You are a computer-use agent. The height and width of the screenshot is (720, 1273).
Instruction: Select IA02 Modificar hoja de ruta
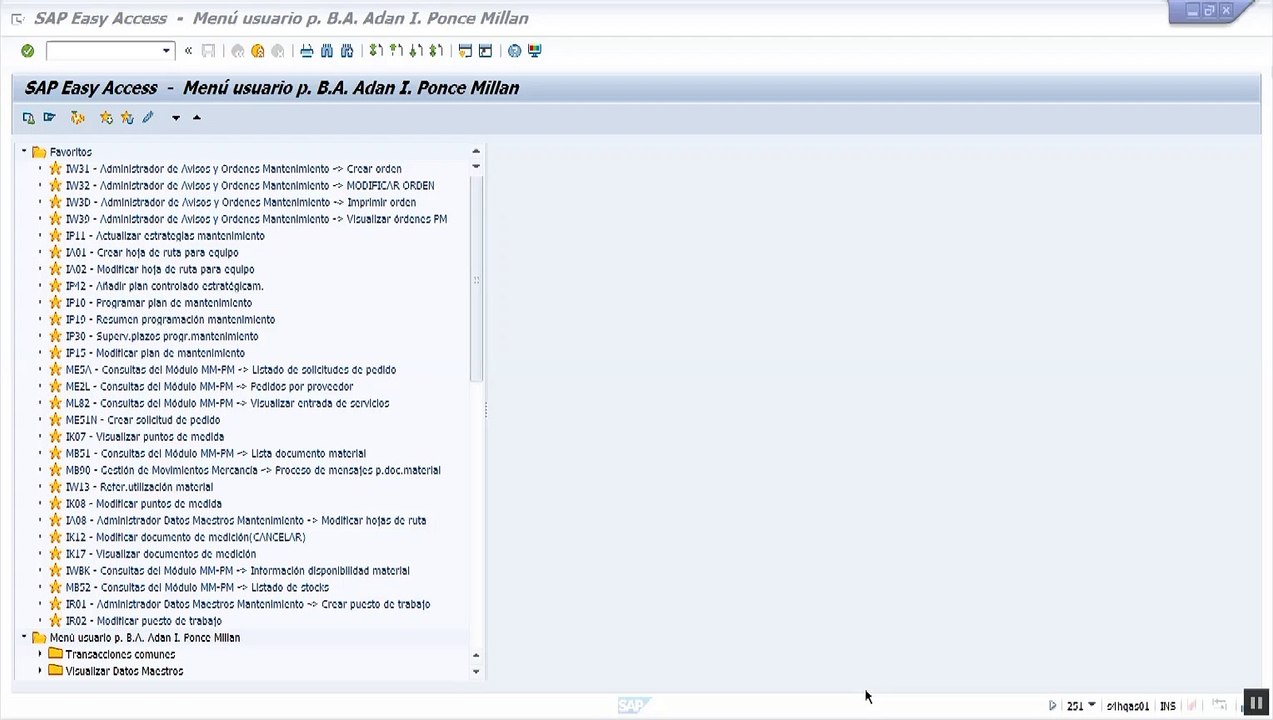(159, 270)
